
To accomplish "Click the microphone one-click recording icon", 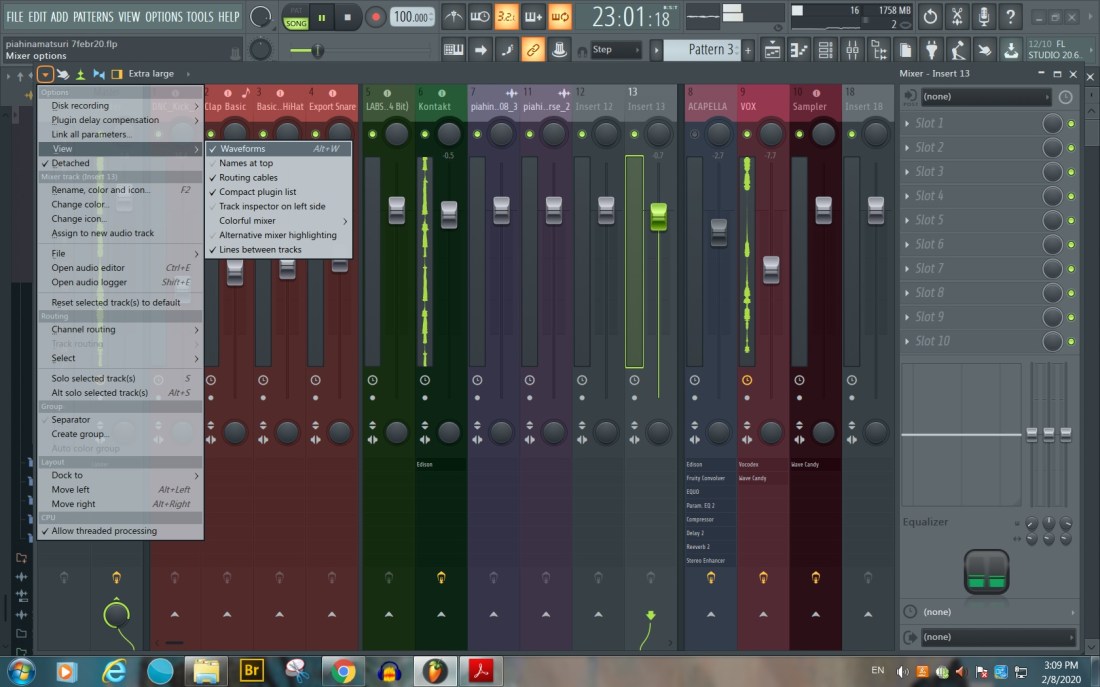I will tap(983, 17).
